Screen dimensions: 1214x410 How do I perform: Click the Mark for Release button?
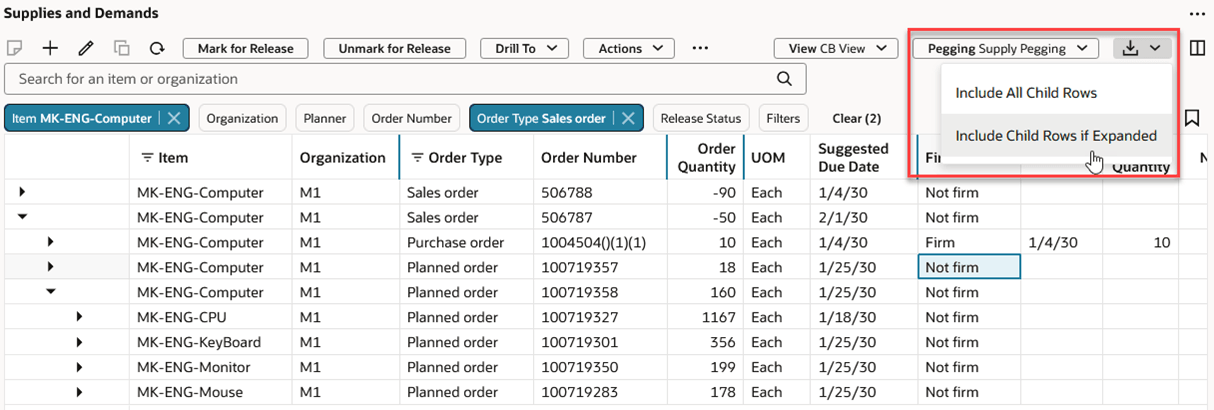pyautogui.click(x=245, y=48)
